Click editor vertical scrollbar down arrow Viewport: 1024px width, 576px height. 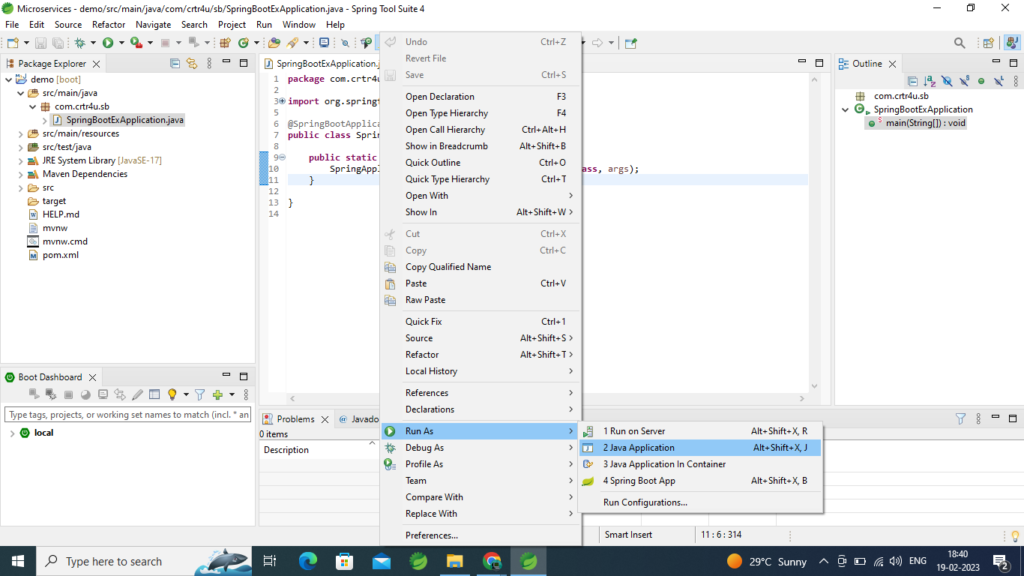814,387
